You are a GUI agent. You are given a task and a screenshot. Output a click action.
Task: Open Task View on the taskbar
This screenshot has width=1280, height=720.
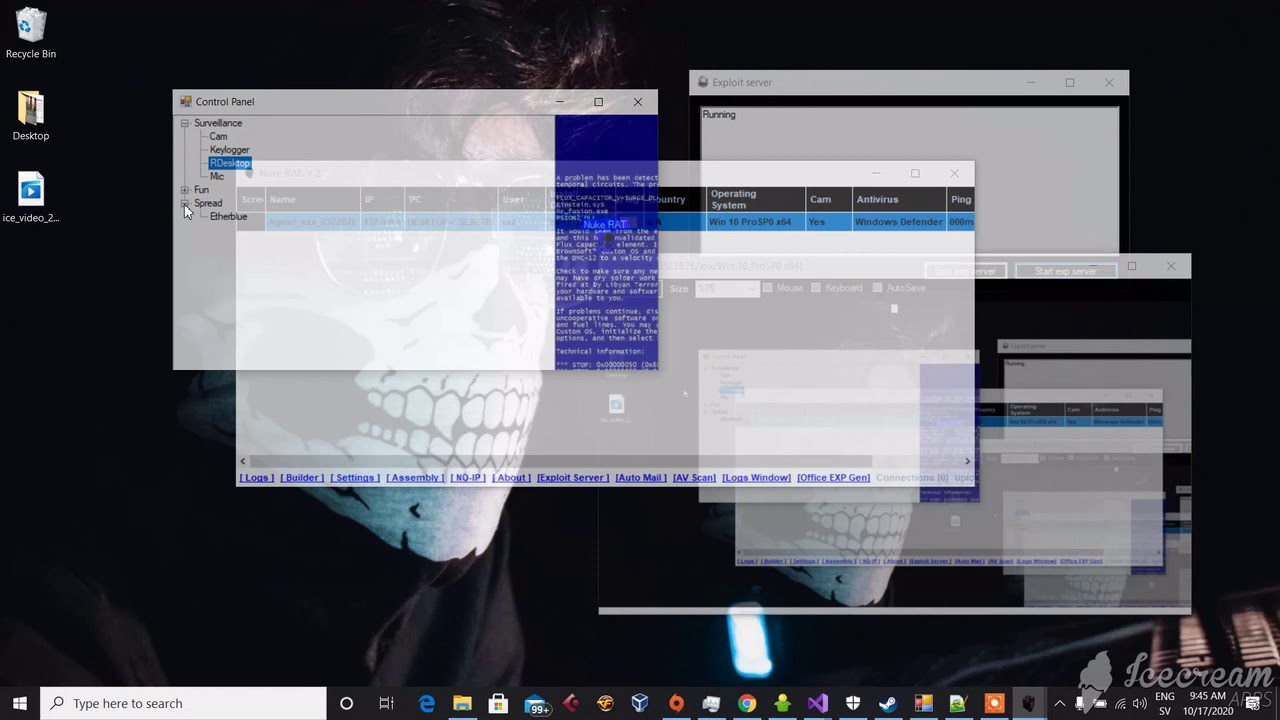coord(386,703)
